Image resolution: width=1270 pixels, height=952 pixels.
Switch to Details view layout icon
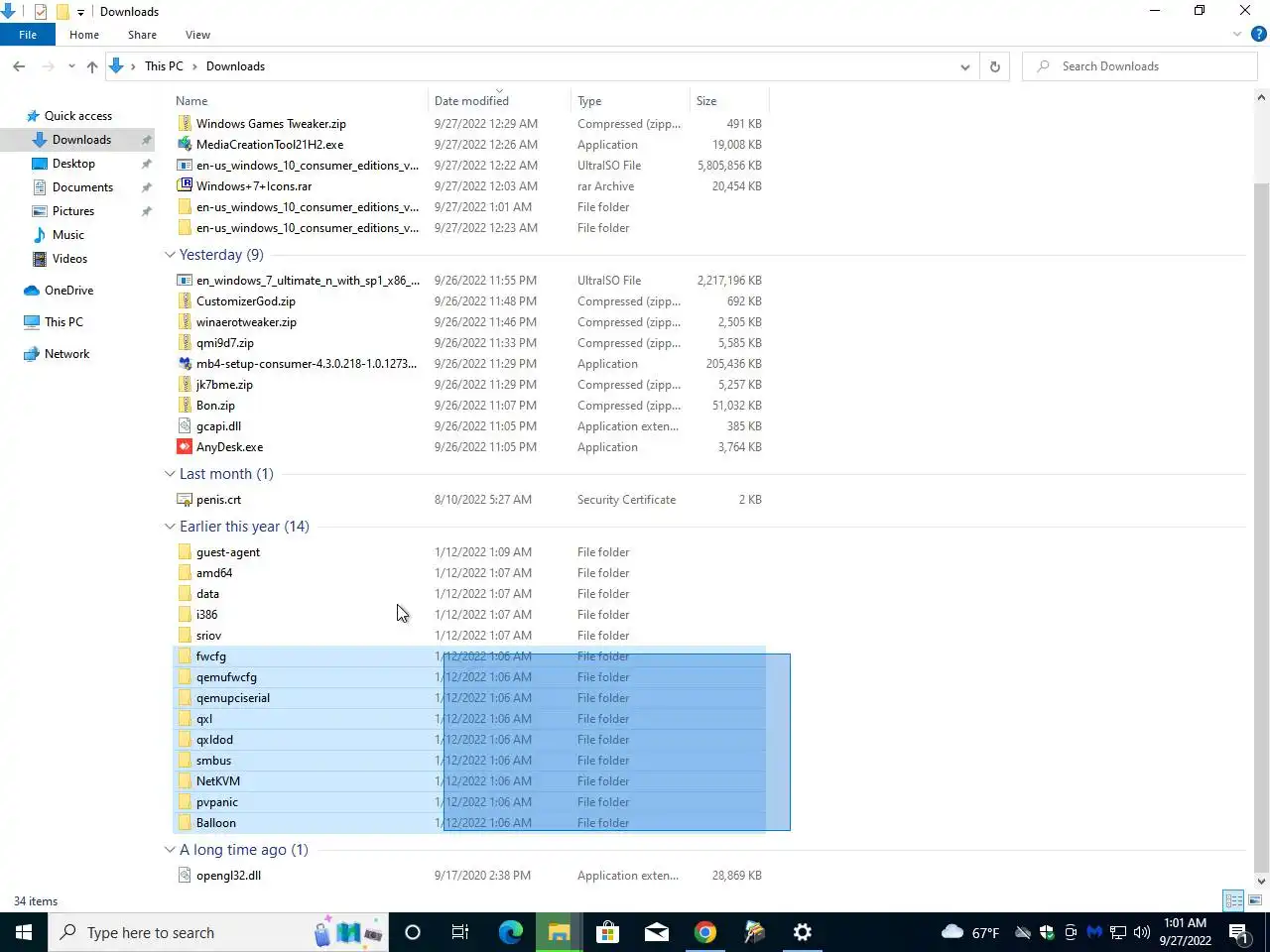1233,900
